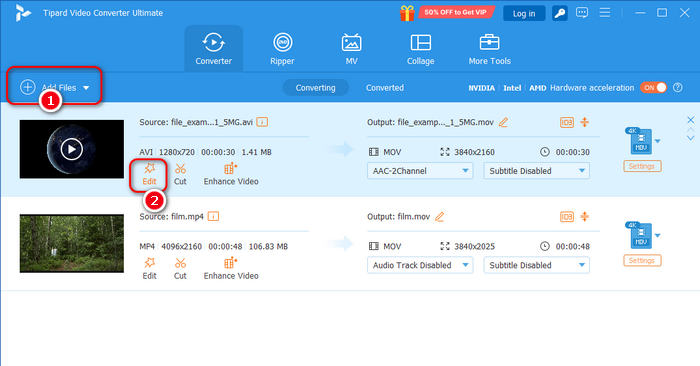Viewport: 700px width, 366px height.
Task: Click the 50% OFF to Get VIP banner
Action: pyautogui.click(x=455, y=12)
